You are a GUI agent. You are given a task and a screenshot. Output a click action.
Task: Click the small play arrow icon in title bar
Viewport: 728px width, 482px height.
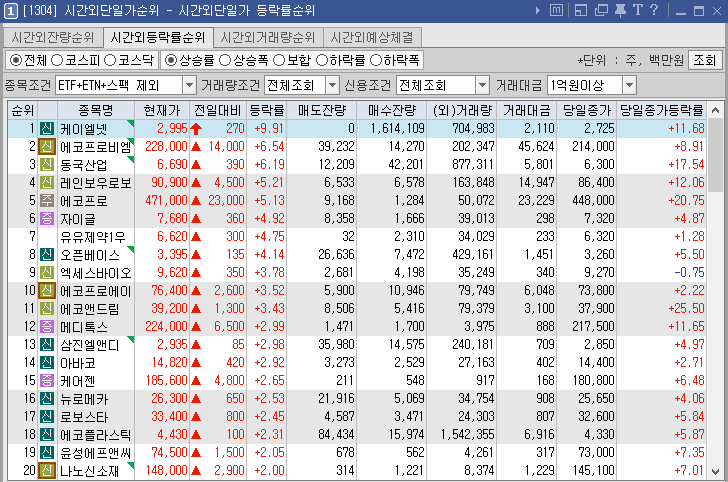pos(538,10)
